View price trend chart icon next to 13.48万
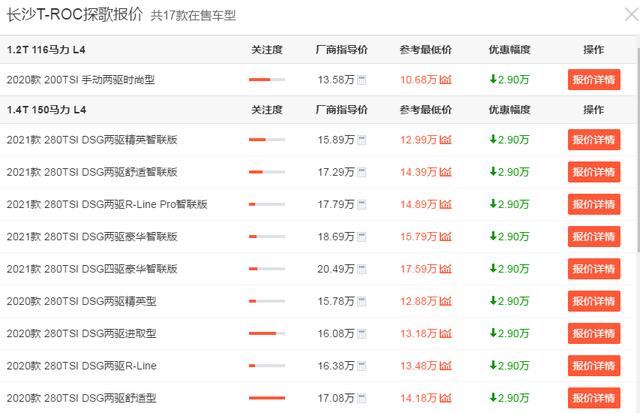640x413 pixels. pos(446,366)
